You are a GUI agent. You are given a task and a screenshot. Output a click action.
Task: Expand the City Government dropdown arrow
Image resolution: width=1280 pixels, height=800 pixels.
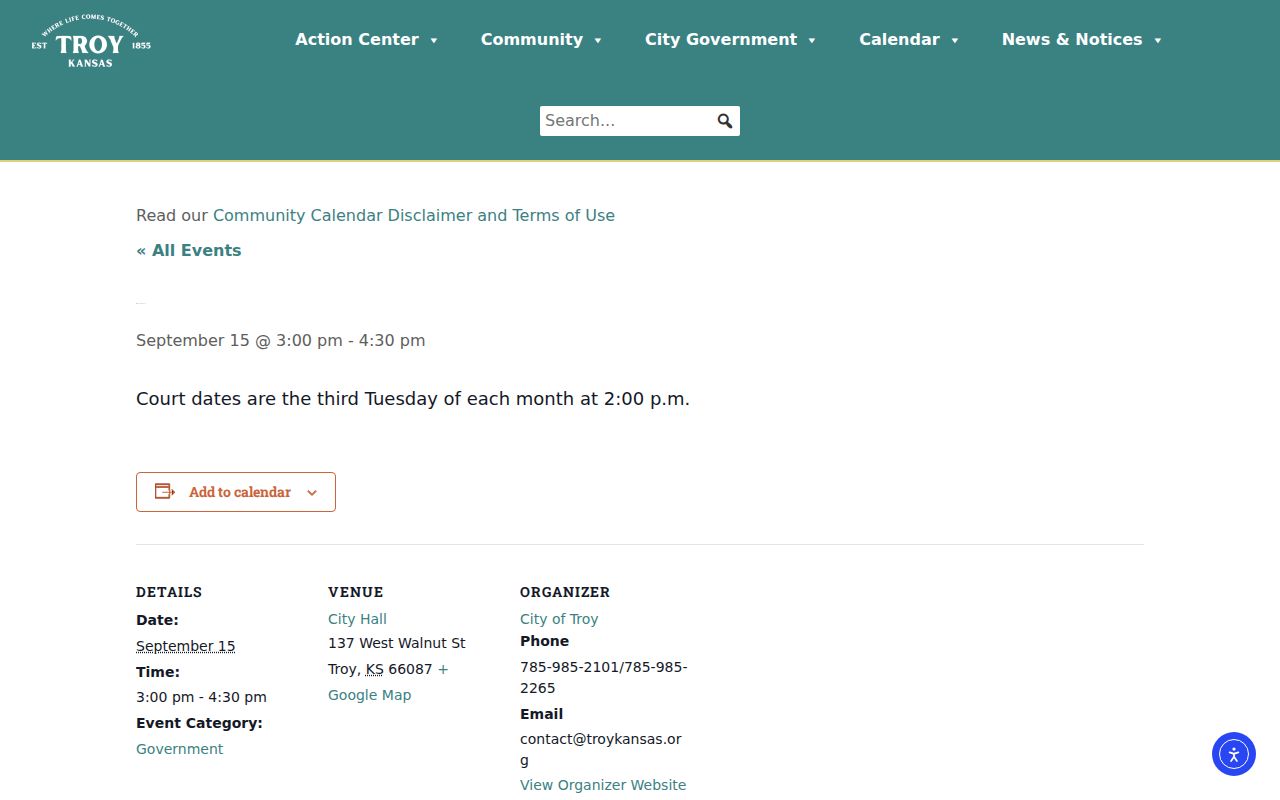point(812,40)
